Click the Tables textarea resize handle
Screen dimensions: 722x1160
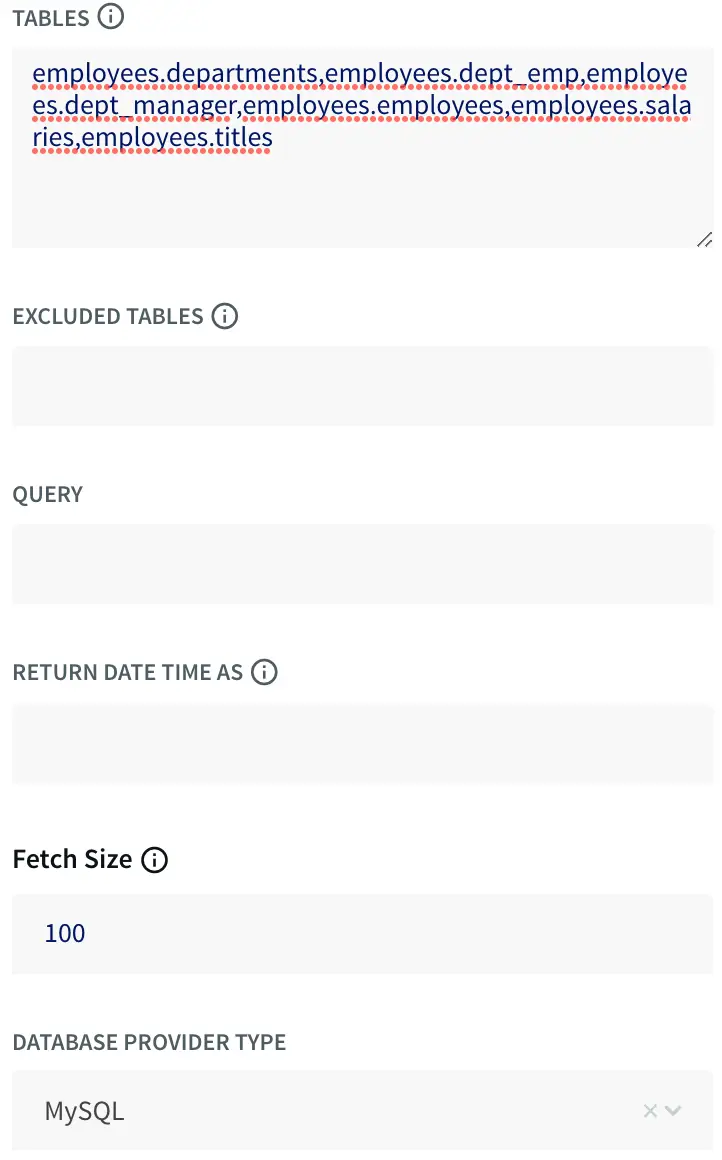coord(704,239)
